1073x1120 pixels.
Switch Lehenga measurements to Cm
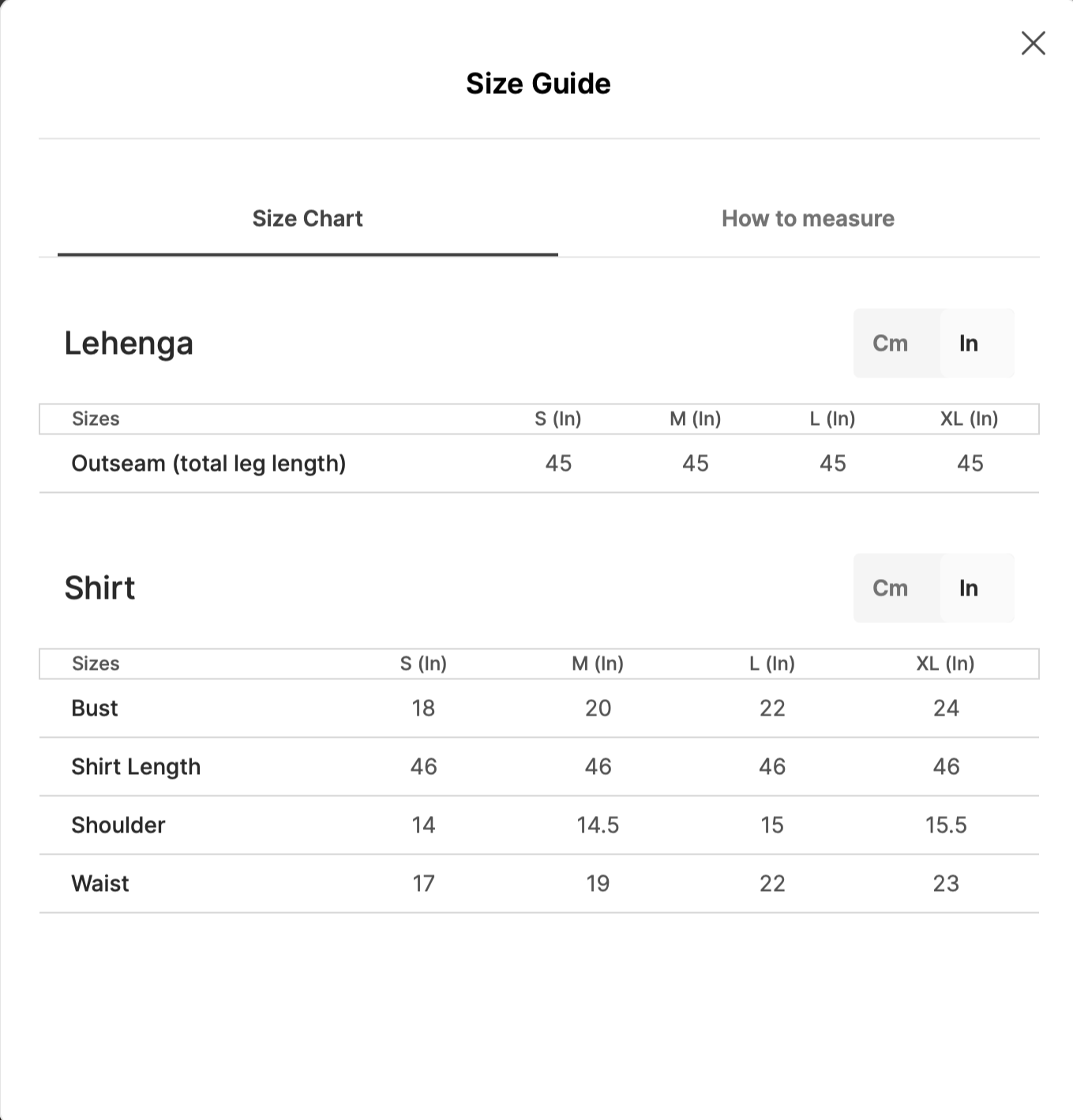click(x=890, y=344)
